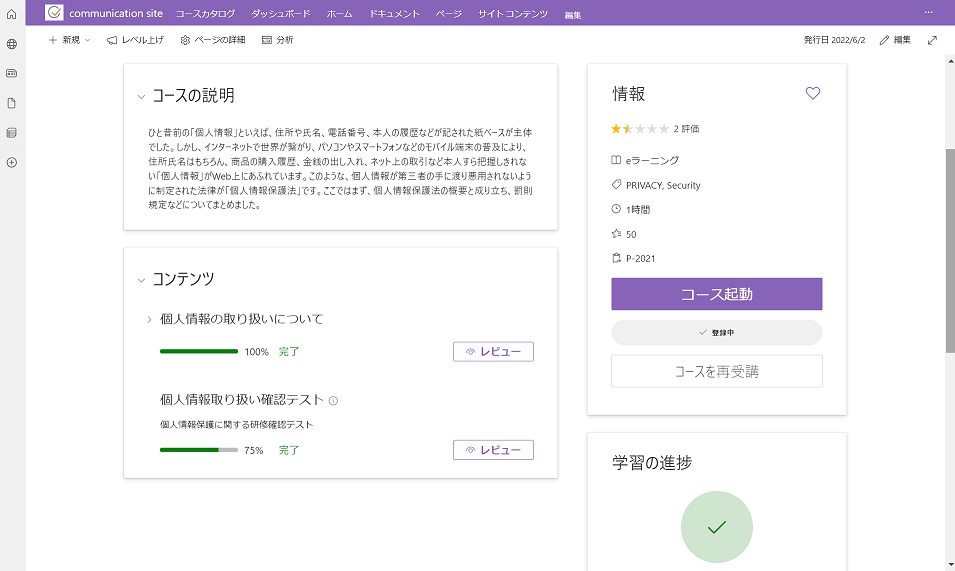Click the 登録中 enrolled status button

tap(717, 332)
